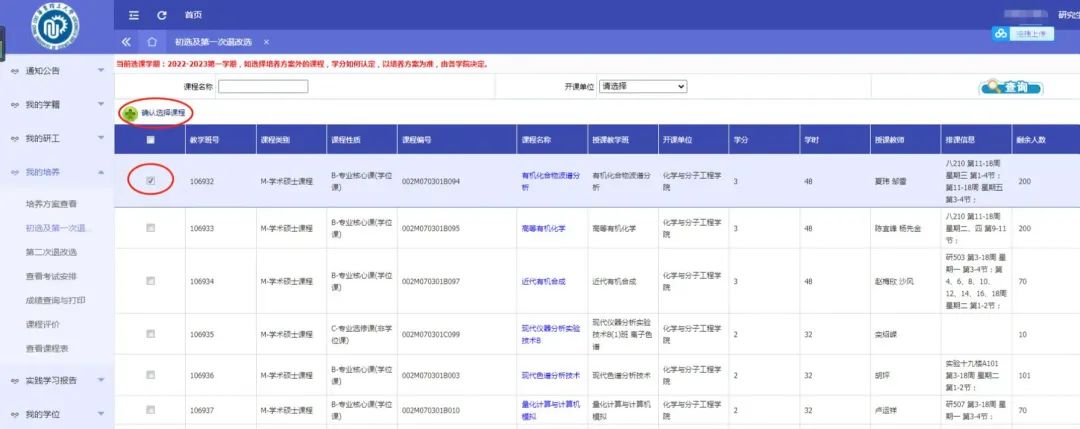This screenshot has height=429, width=1080.
Task: Open the 开课单位 dropdown
Action: [643, 87]
